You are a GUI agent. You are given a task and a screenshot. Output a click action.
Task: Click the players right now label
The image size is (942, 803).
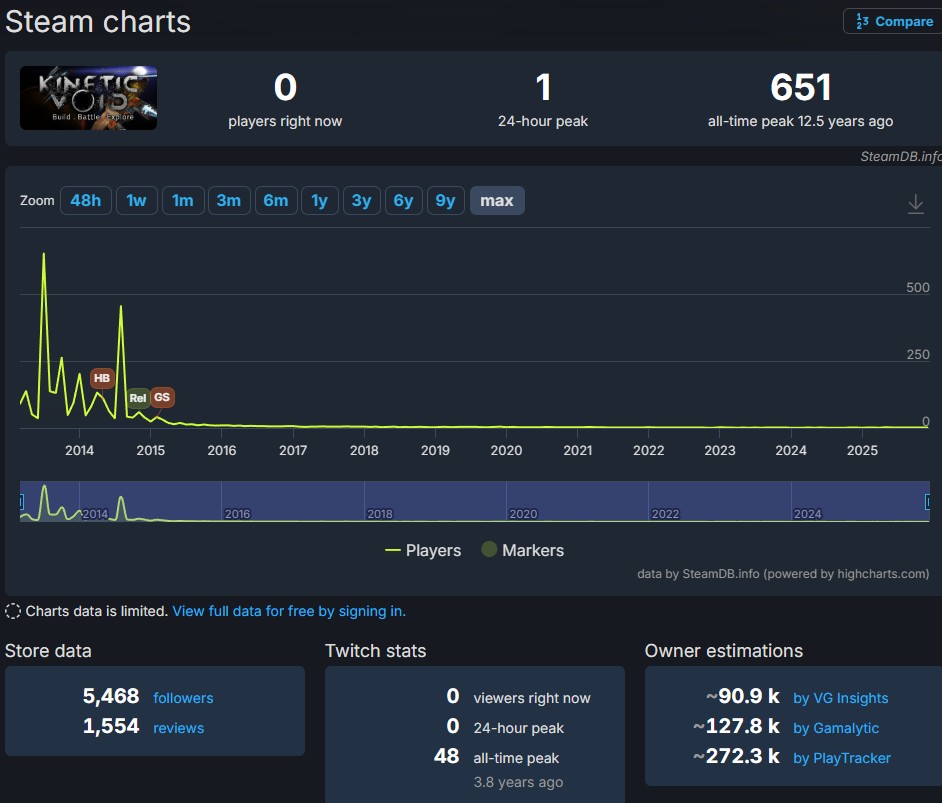pos(285,121)
